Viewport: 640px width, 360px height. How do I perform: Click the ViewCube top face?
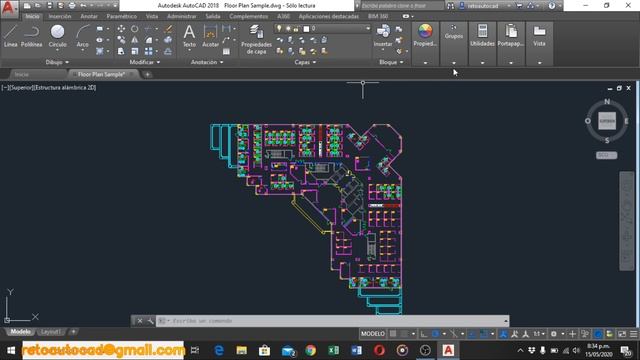[607, 121]
